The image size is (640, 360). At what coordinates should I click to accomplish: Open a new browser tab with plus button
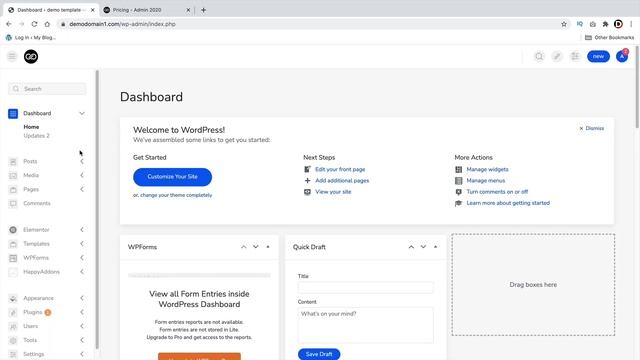click(203, 10)
